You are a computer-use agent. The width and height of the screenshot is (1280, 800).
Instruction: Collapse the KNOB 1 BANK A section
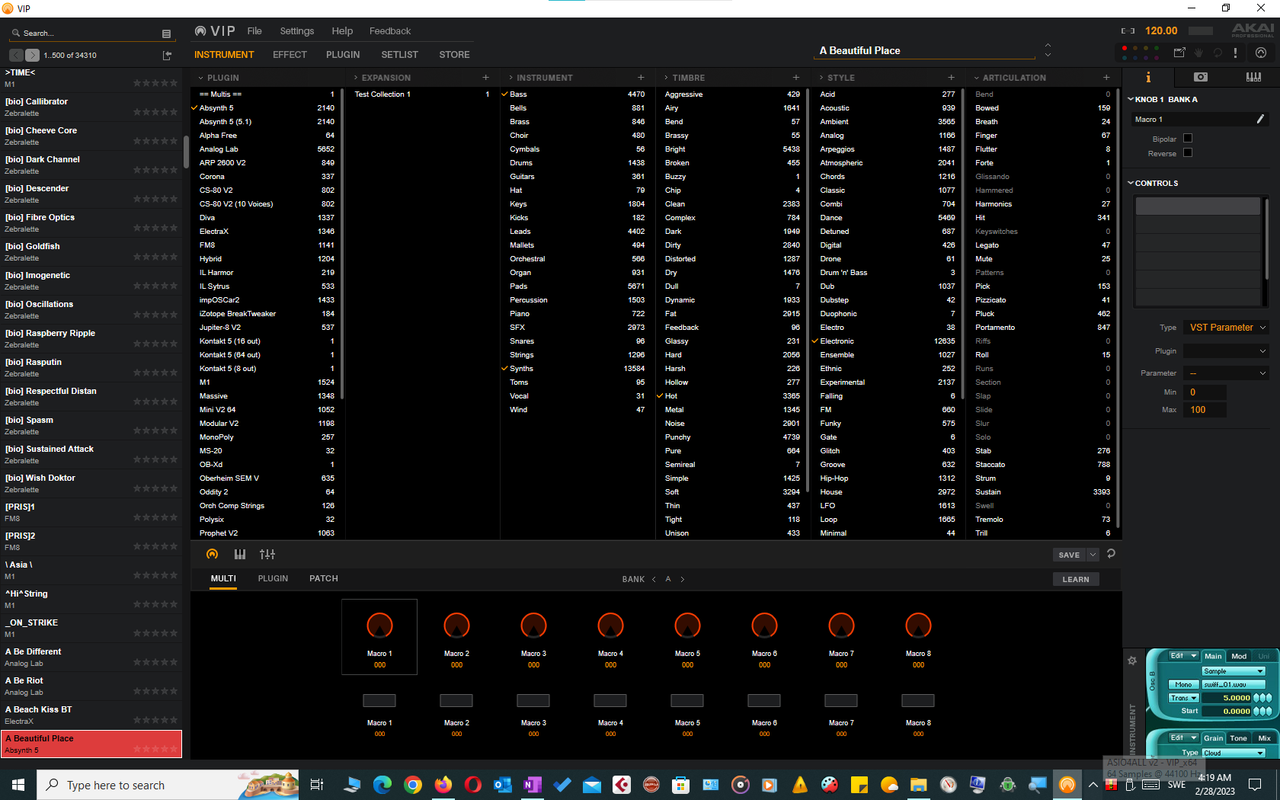1131,99
